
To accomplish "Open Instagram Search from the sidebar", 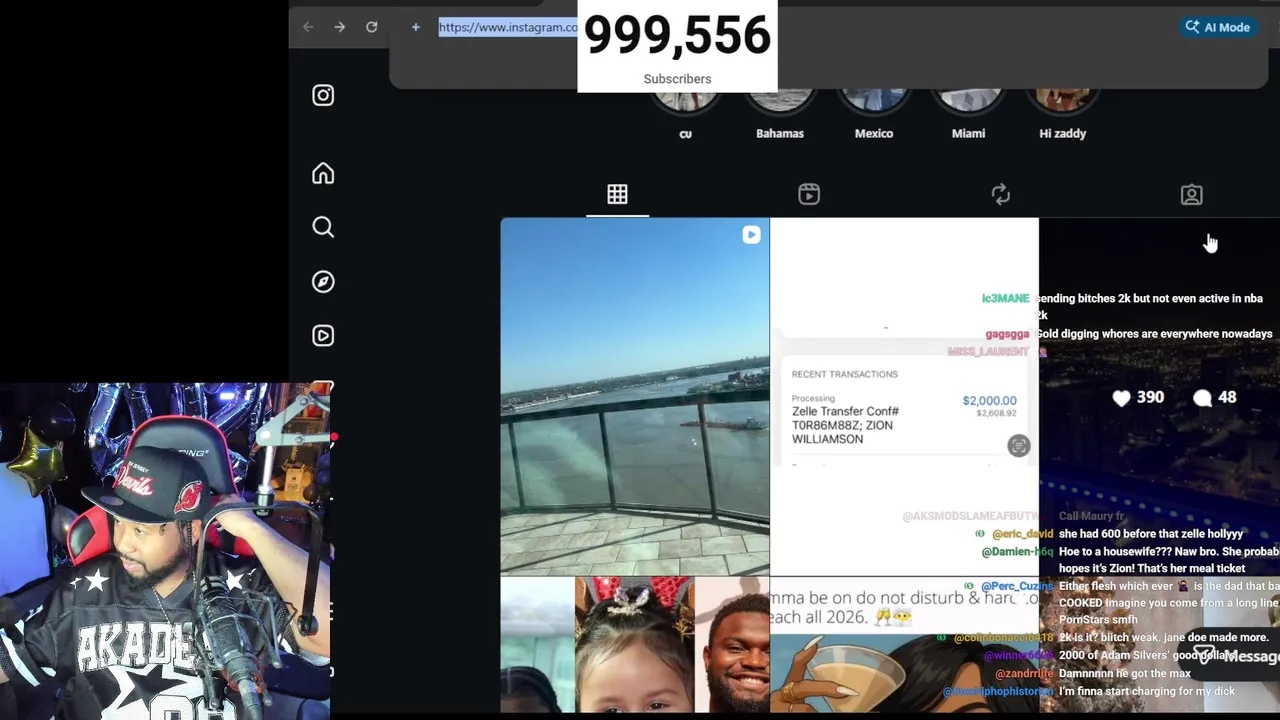I will [323, 228].
